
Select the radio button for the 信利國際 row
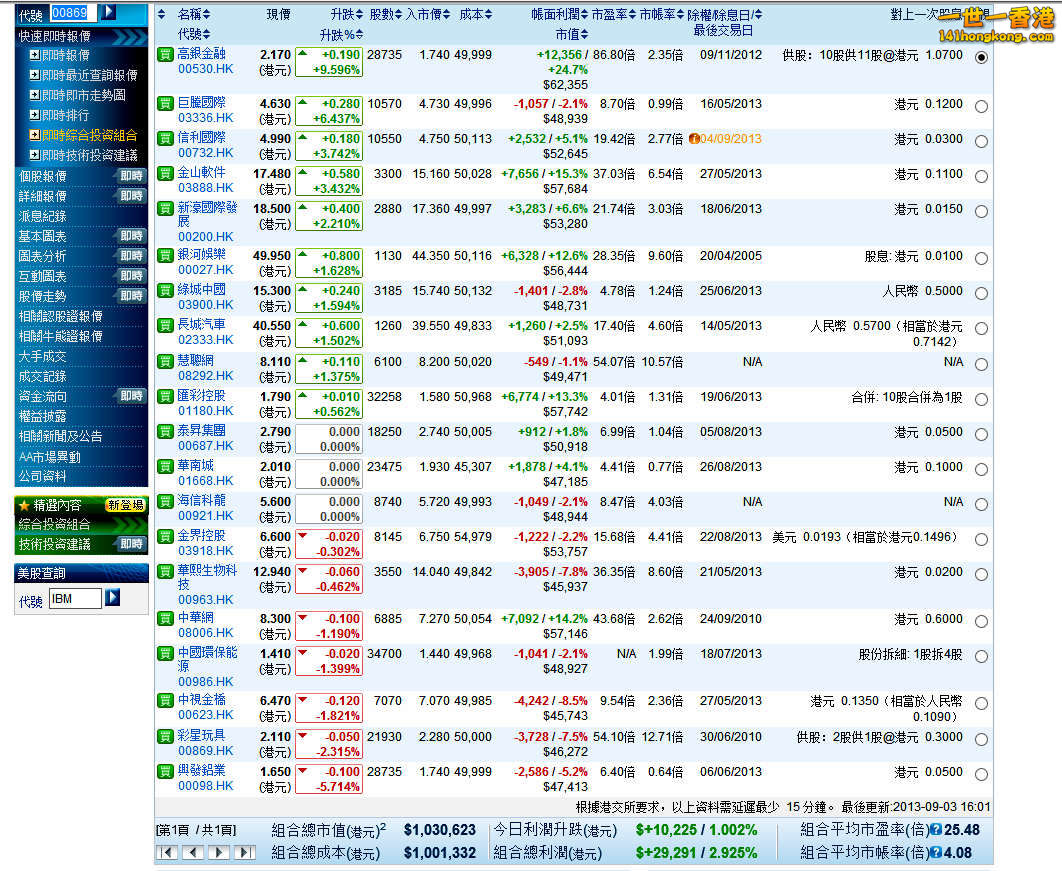coord(981,142)
